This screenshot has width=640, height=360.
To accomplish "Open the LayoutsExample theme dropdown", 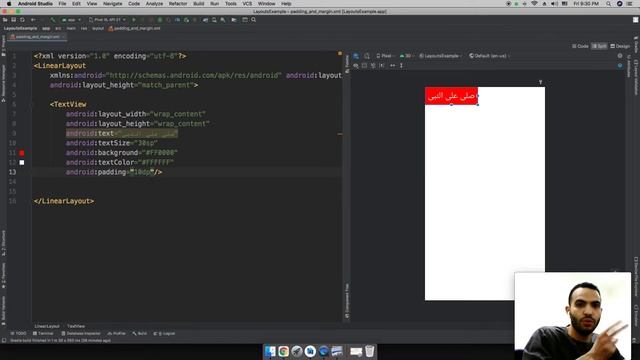I will (x=441, y=56).
